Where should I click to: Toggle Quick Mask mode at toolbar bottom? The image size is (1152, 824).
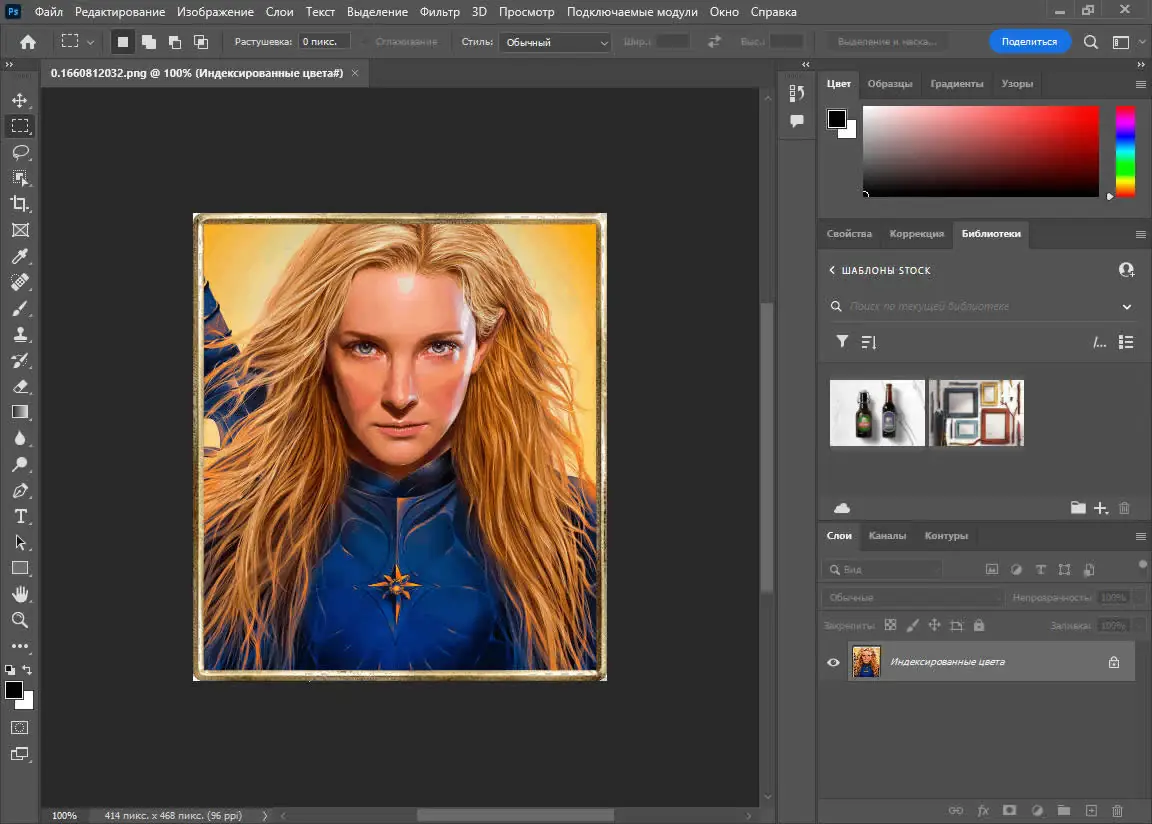pyautogui.click(x=20, y=728)
